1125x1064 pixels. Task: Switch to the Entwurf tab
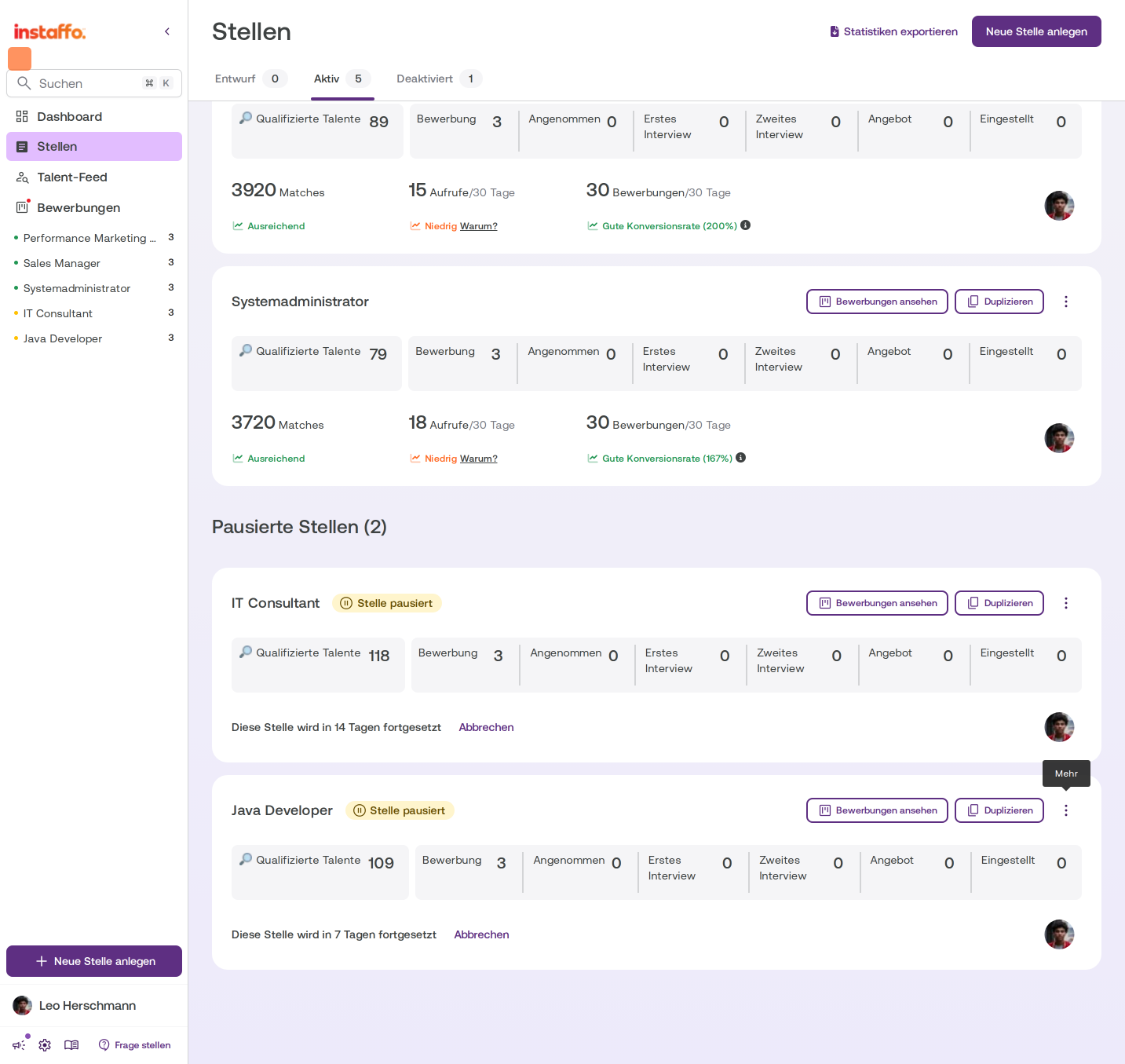point(250,79)
